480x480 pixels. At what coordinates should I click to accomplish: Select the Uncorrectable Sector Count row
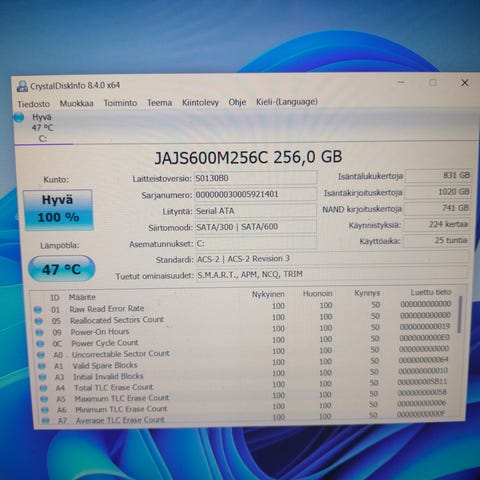pos(243,352)
